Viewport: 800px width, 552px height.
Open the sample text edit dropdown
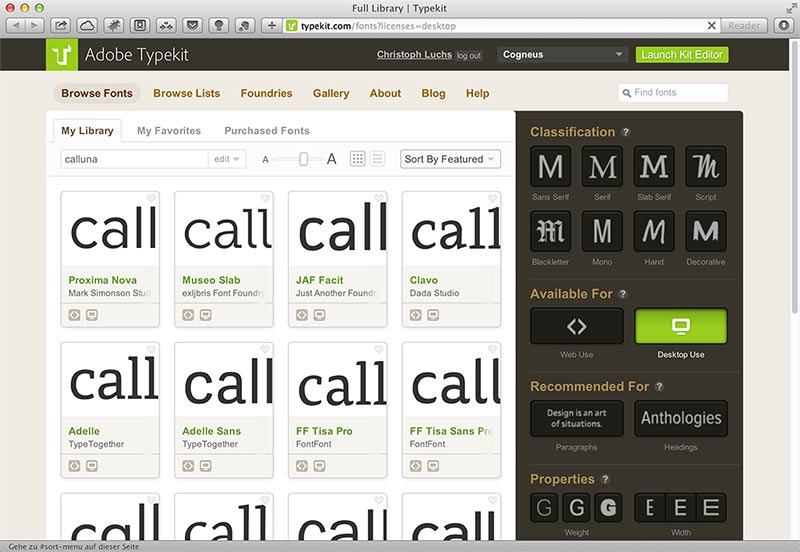click(227, 159)
